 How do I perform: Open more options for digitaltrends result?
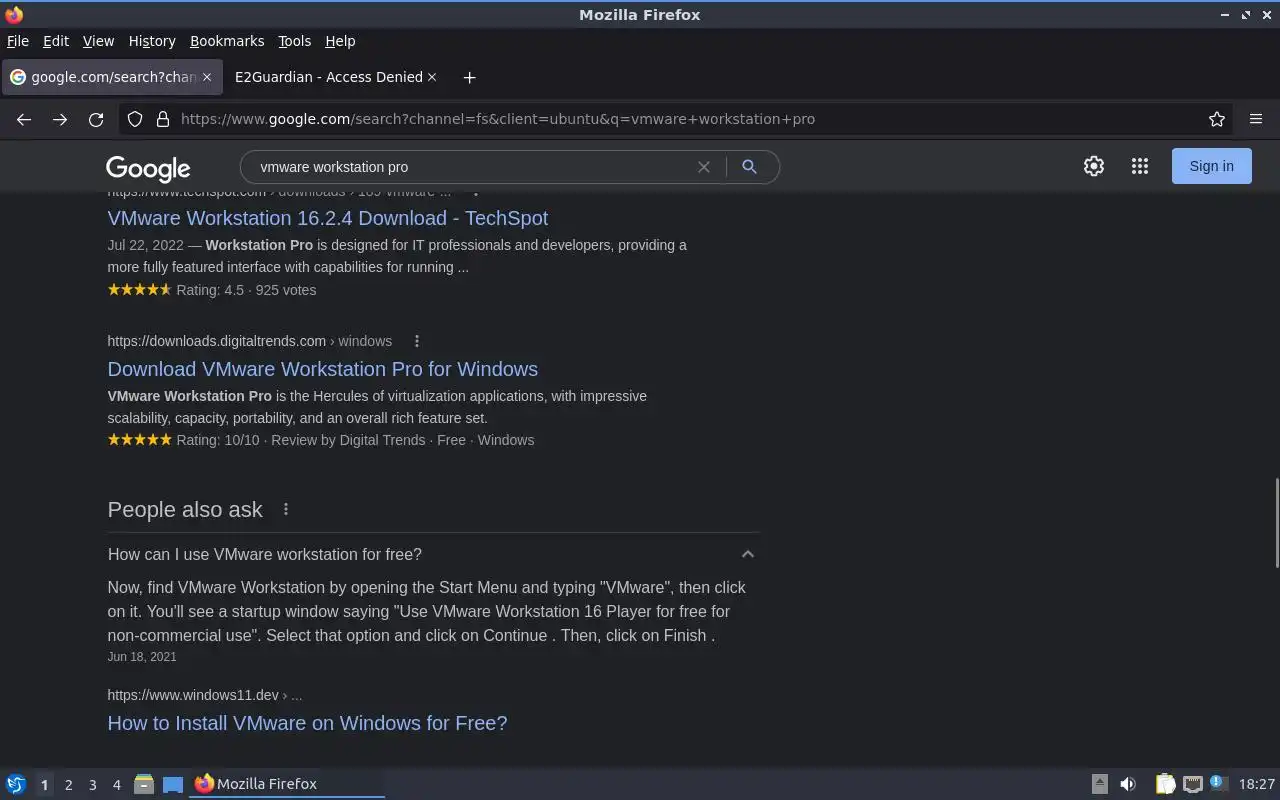417,341
